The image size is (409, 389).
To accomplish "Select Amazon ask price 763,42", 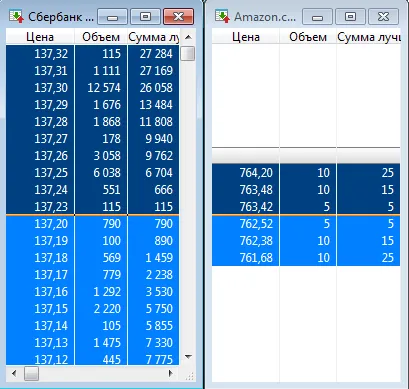I will (x=256, y=207).
